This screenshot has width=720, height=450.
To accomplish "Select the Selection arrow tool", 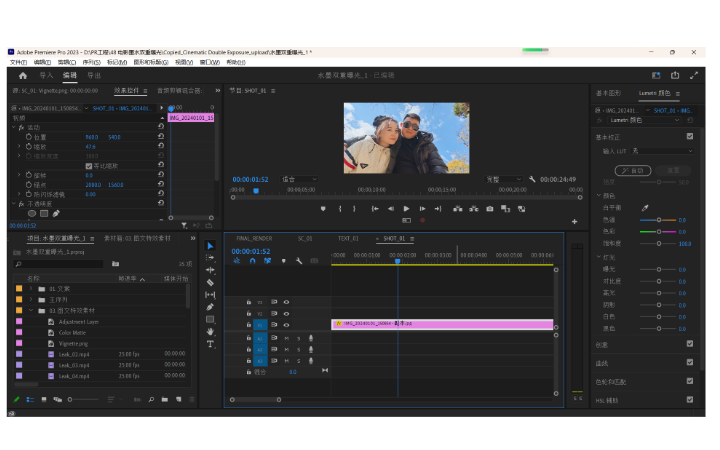I will pos(210,246).
